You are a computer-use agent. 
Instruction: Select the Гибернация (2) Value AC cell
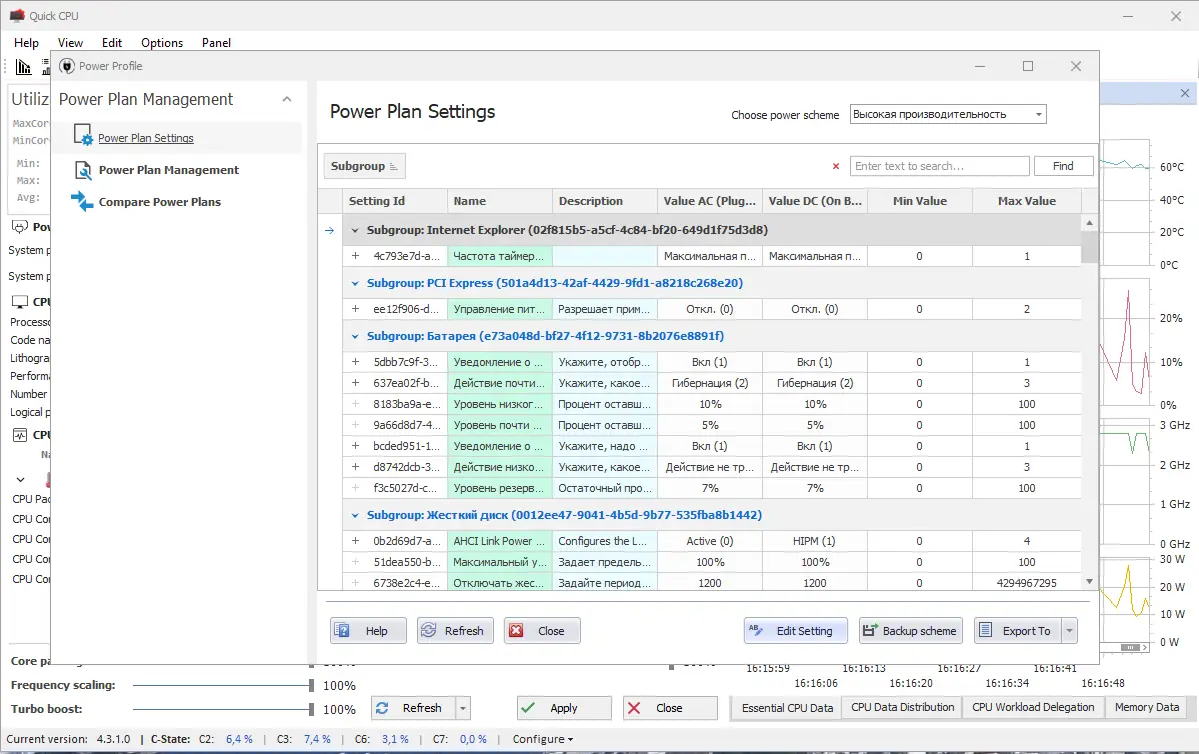[710, 383]
